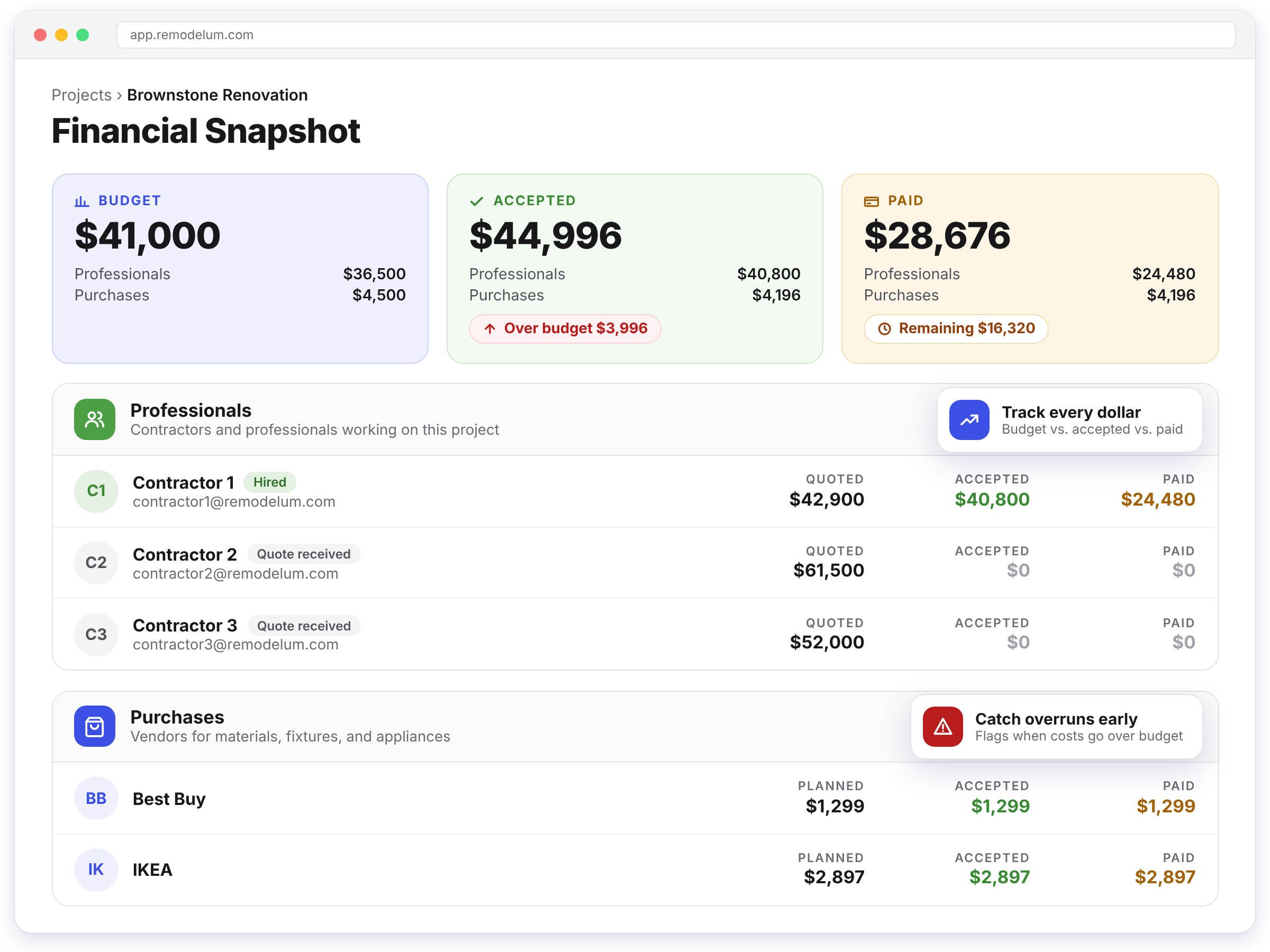The width and height of the screenshot is (1270, 952).
Task: Click the IK avatar for IKEA
Action: (x=96, y=870)
